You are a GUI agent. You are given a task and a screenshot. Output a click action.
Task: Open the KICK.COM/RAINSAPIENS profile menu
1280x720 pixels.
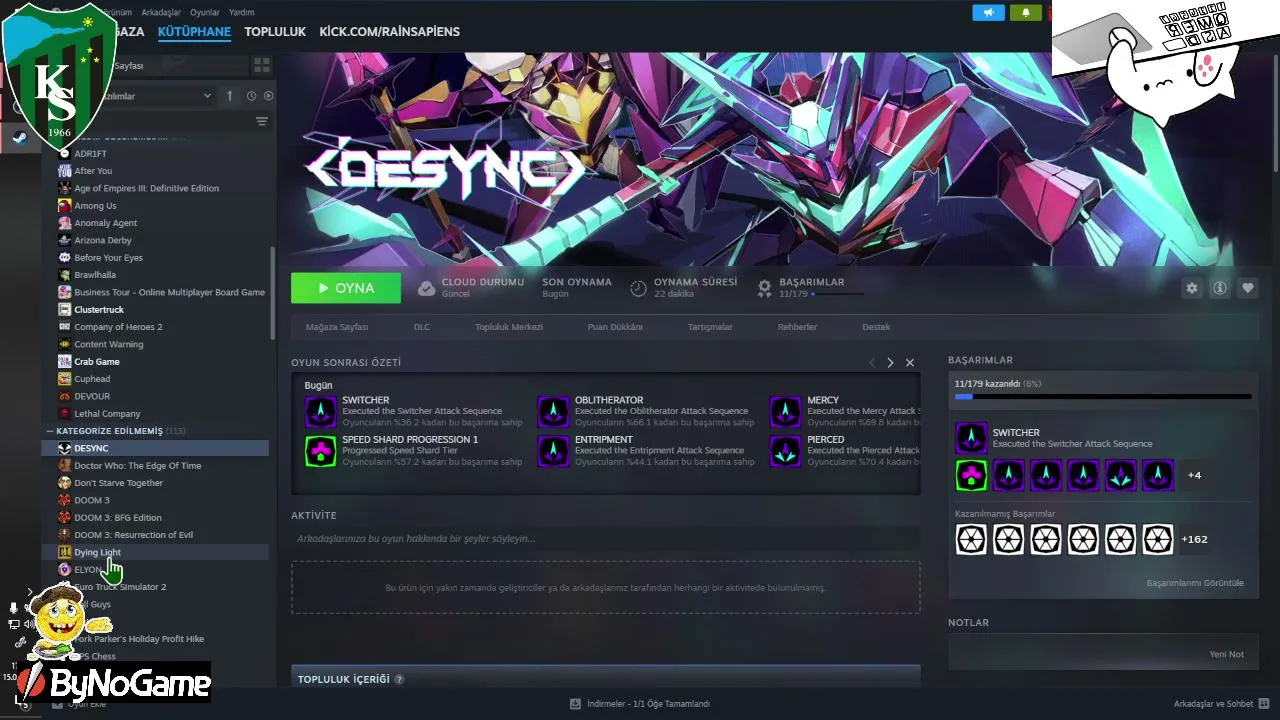coord(390,32)
